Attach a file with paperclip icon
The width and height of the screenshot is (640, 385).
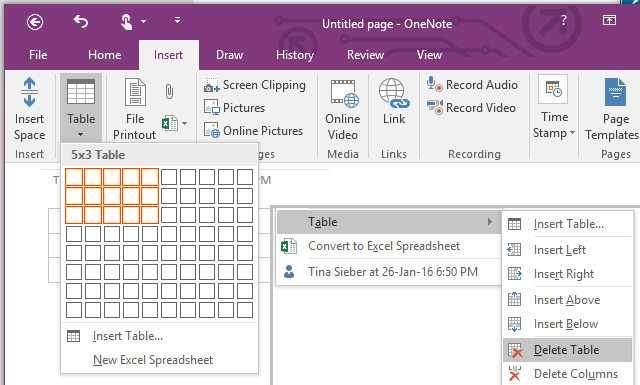(169, 91)
